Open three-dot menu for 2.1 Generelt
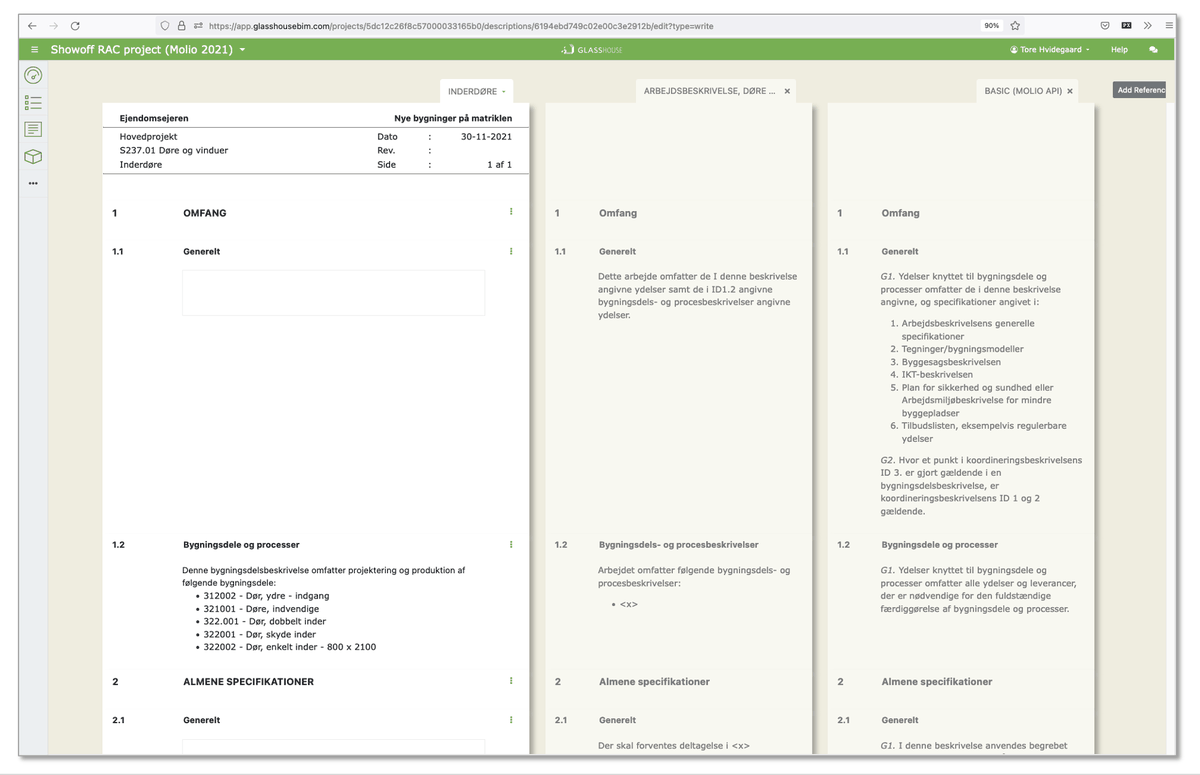 click(511, 720)
